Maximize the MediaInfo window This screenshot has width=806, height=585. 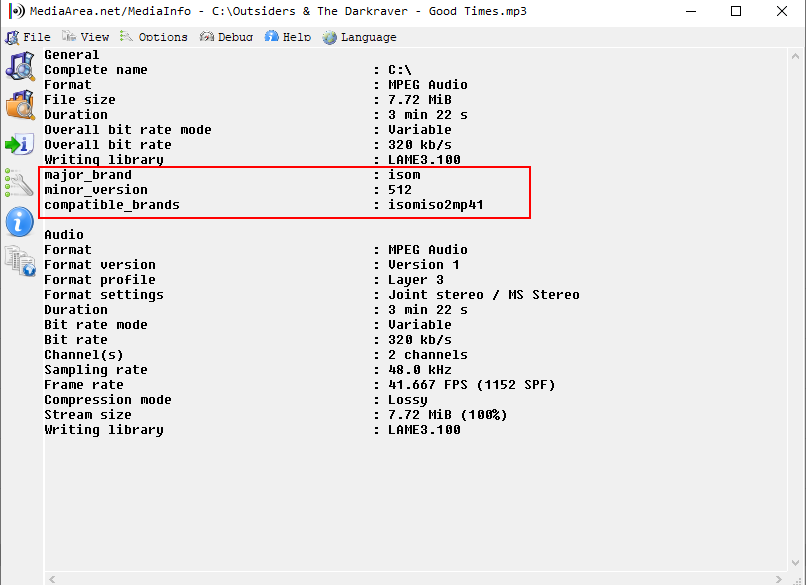point(736,11)
